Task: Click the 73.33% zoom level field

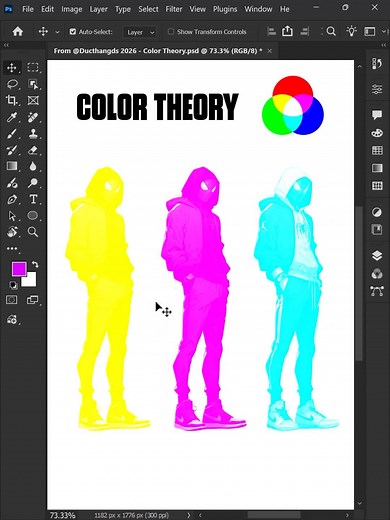Action: click(62, 515)
